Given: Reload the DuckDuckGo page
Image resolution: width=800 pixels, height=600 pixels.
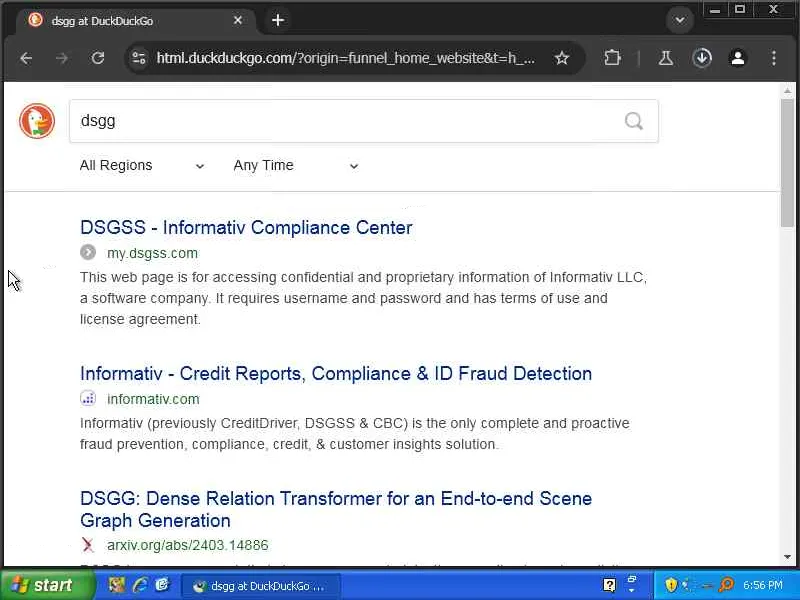Looking at the screenshot, I should [97, 58].
